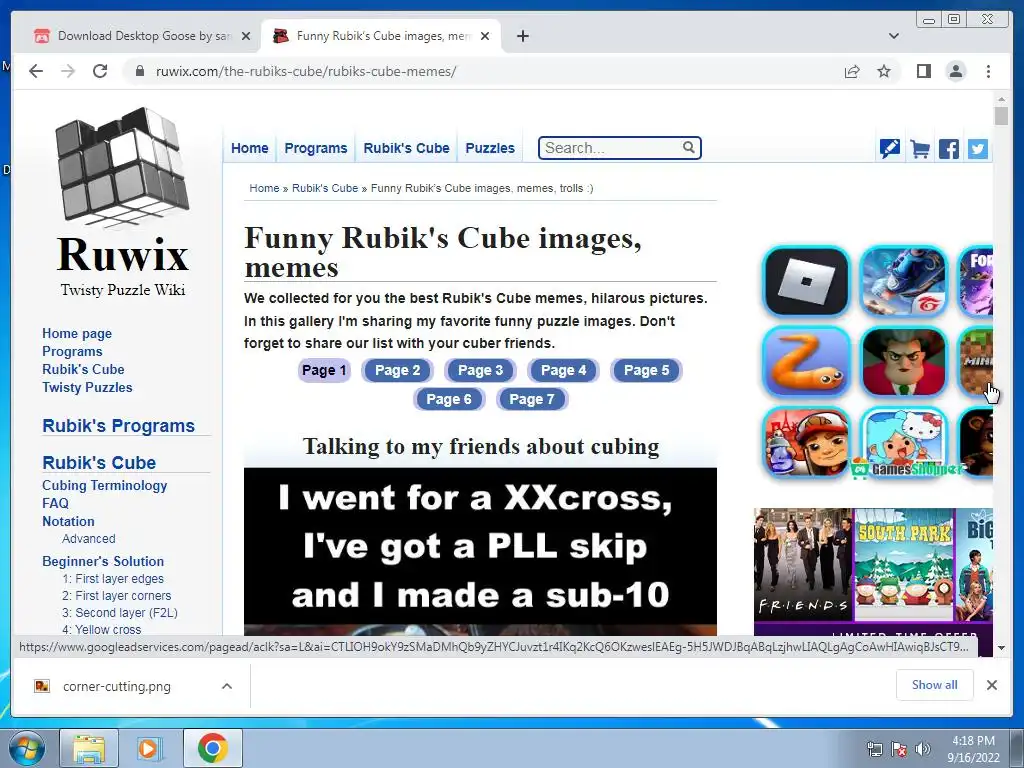The image size is (1024, 768).
Task: Open the Beginner's Solution sidebar link
Action: click(x=103, y=561)
